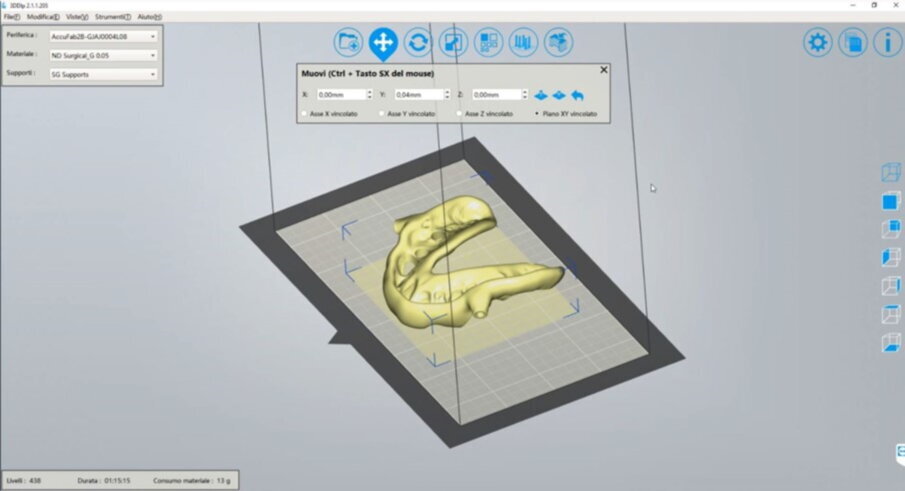Select the Rotate model tool
The image size is (905, 491).
coord(418,42)
